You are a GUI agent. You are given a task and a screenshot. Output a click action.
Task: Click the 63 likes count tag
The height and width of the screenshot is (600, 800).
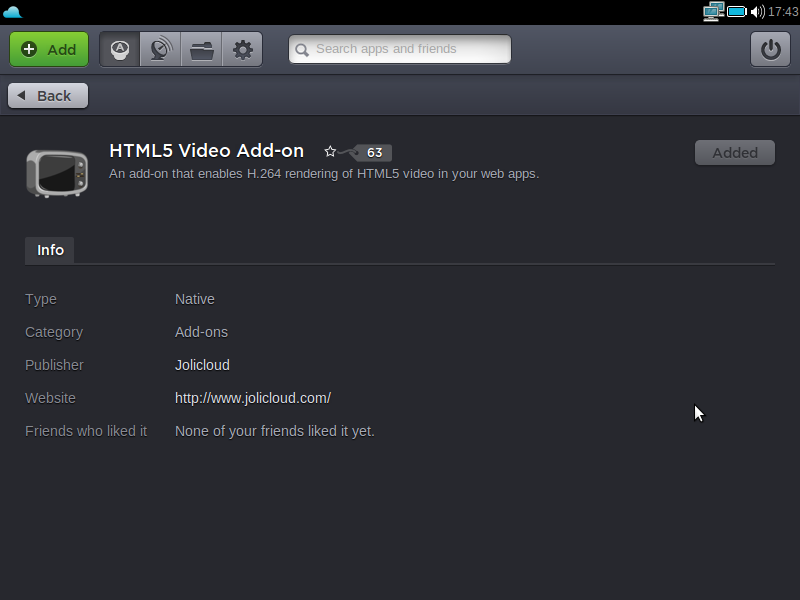click(374, 153)
